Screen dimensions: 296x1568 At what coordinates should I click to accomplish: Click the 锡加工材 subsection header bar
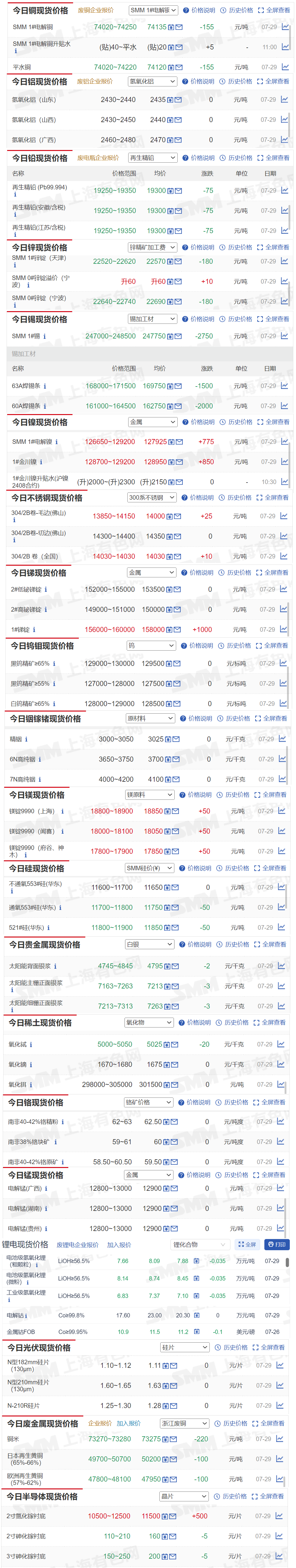149,354
